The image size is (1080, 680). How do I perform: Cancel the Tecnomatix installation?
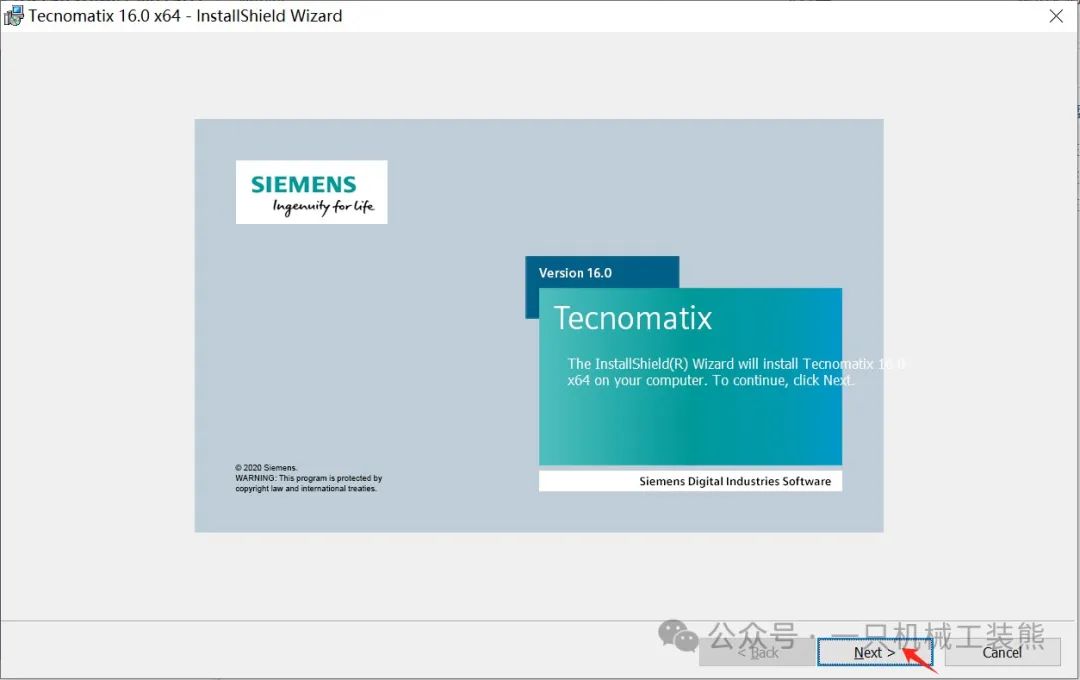(x=1002, y=652)
